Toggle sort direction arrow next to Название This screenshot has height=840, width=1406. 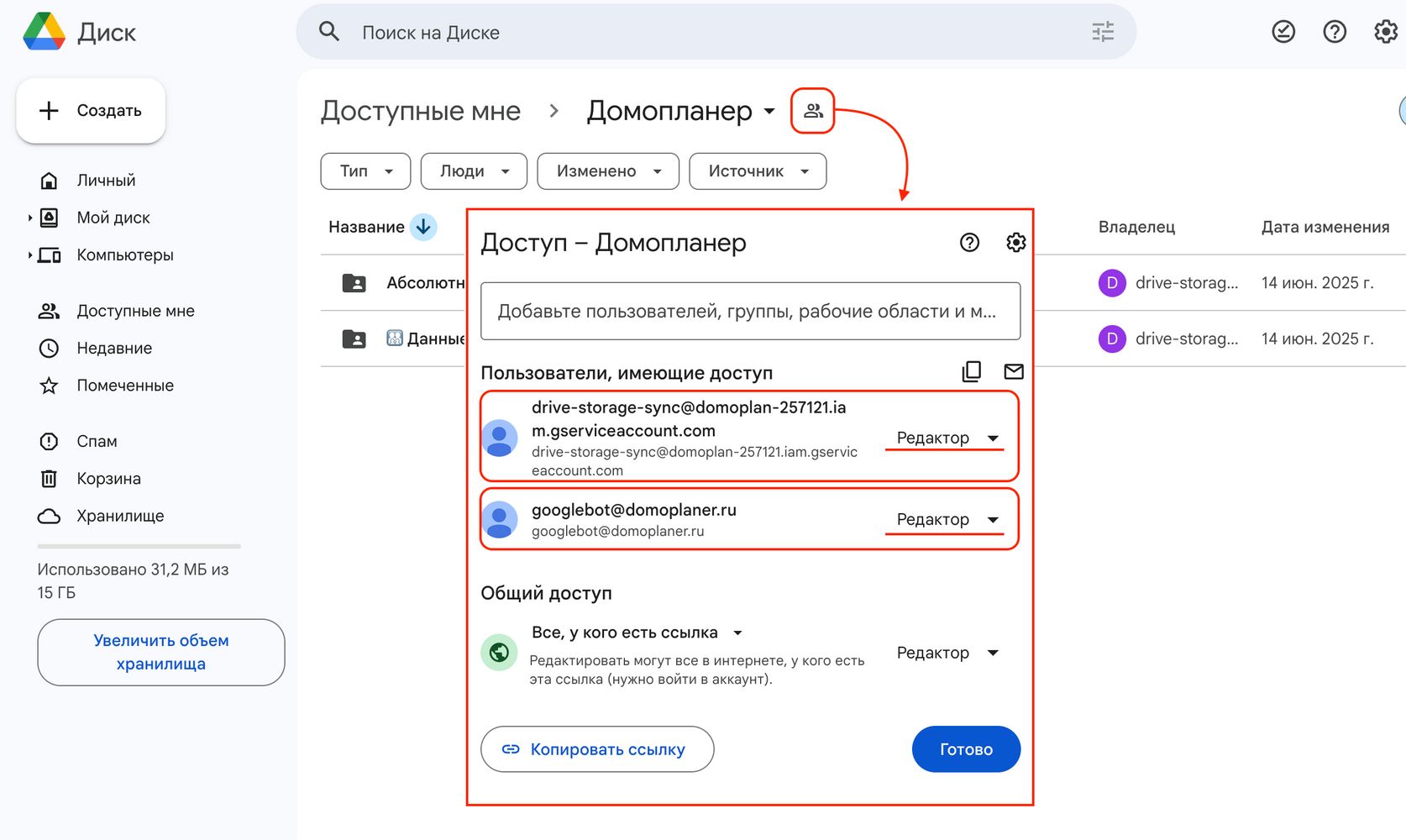[423, 227]
